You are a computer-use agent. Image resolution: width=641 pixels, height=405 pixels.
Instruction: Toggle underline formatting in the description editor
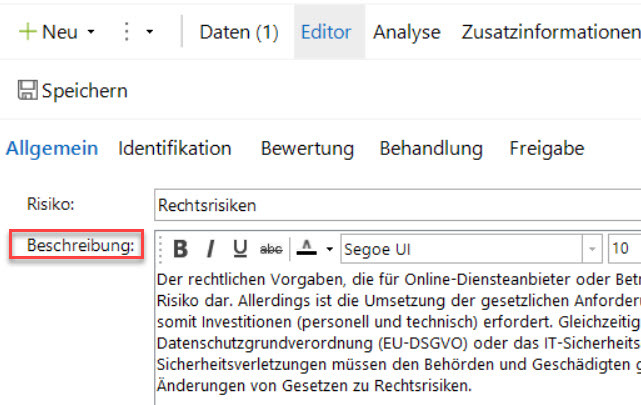click(x=240, y=248)
